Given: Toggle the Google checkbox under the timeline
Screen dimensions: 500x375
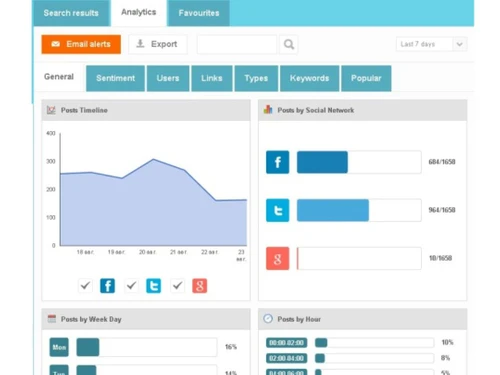Looking at the screenshot, I should pos(177,286).
